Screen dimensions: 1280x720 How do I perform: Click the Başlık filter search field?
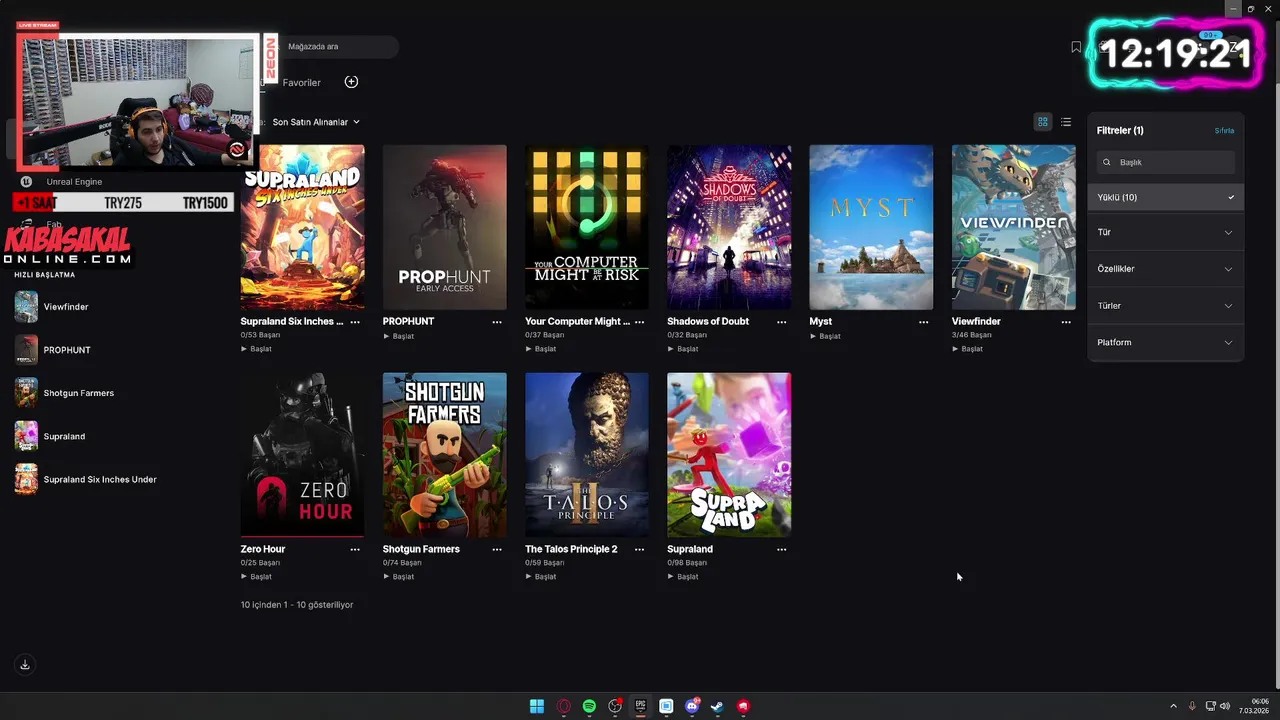[x=1166, y=162]
